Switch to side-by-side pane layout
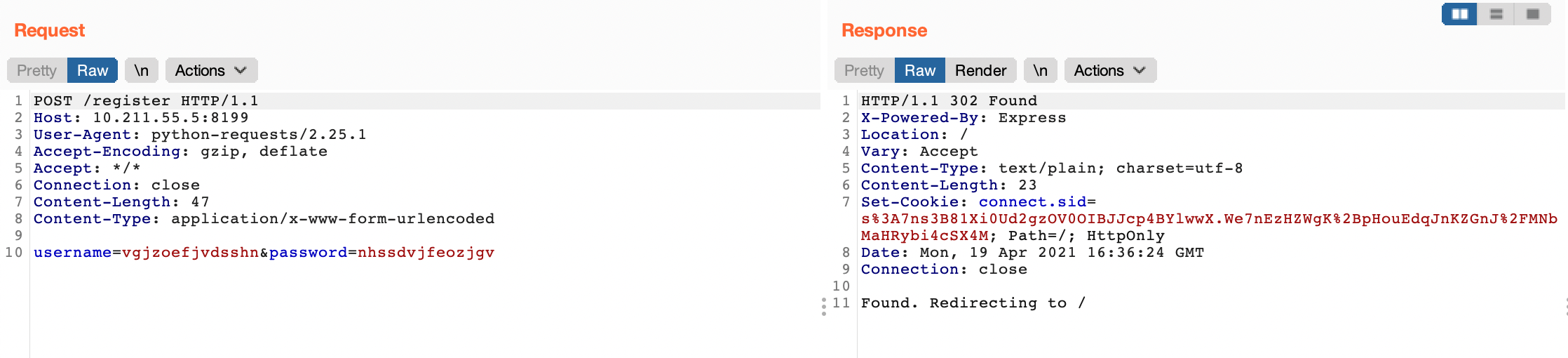The height and width of the screenshot is (358, 1568). (x=1460, y=14)
